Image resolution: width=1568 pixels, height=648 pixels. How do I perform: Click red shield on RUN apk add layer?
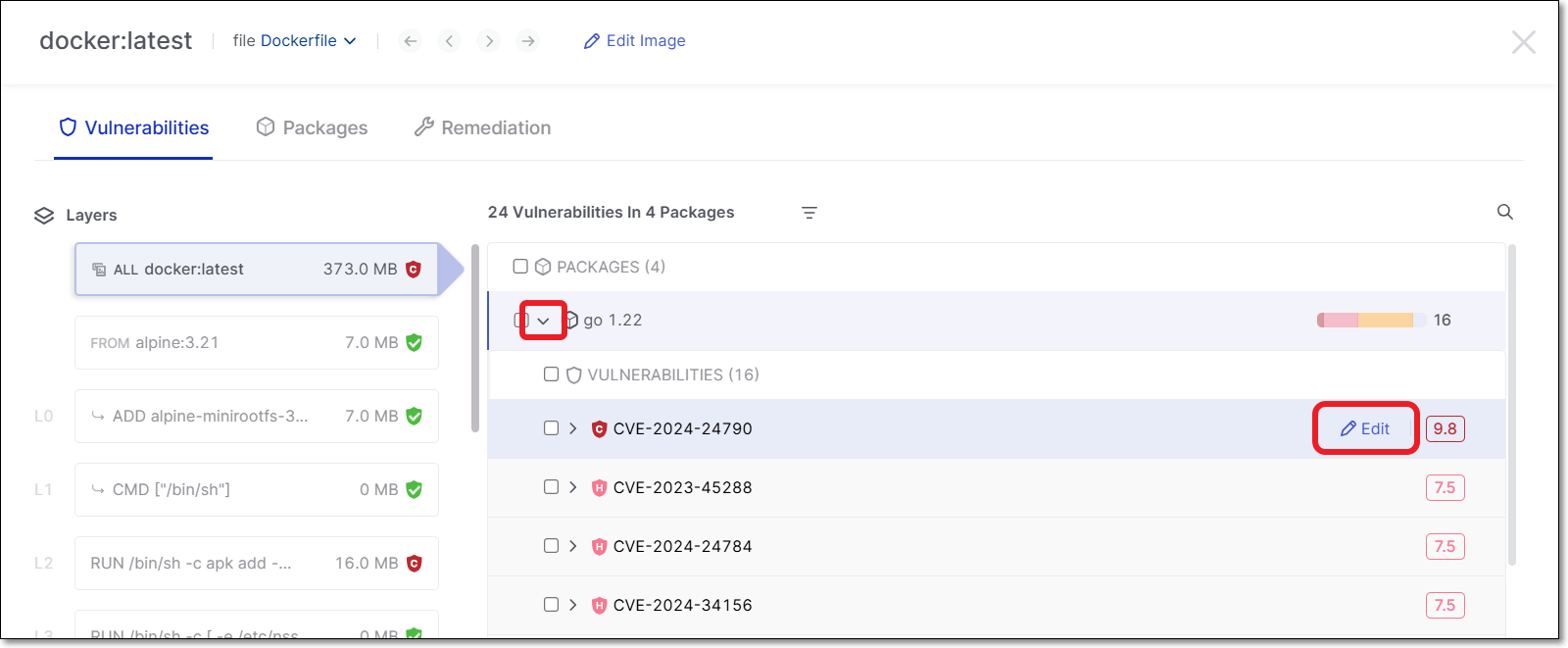[x=414, y=564]
